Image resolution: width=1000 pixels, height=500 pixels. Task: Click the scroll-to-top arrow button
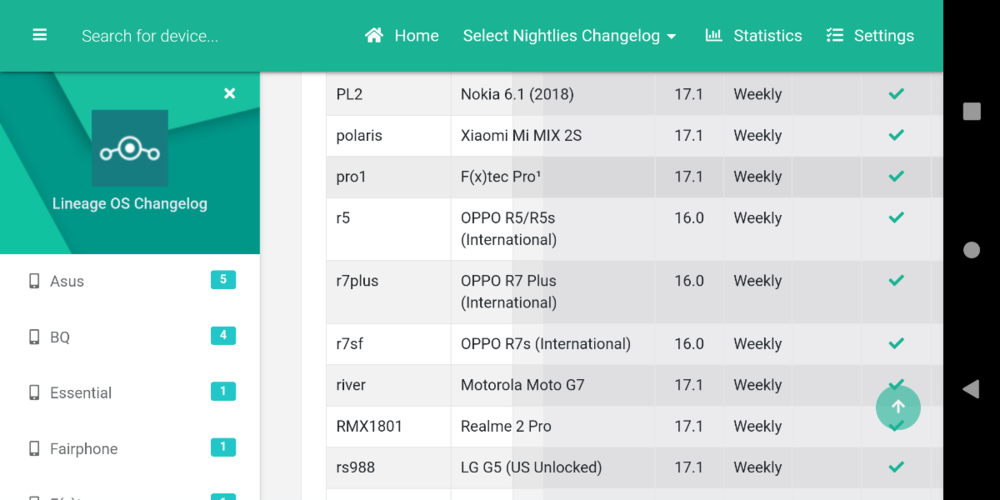pyautogui.click(x=898, y=407)
